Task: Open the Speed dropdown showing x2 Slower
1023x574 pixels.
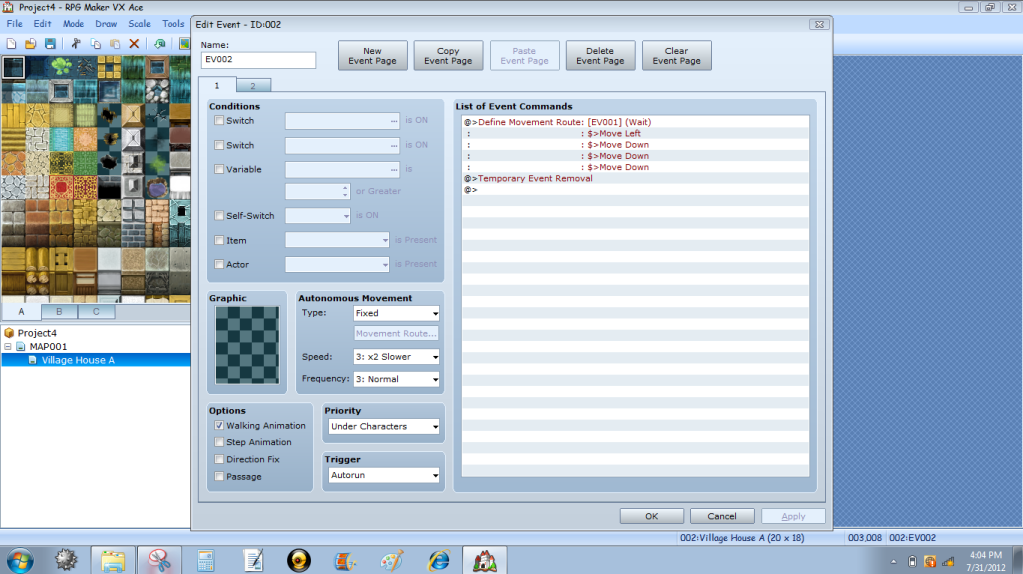Action: click(396, 357)
